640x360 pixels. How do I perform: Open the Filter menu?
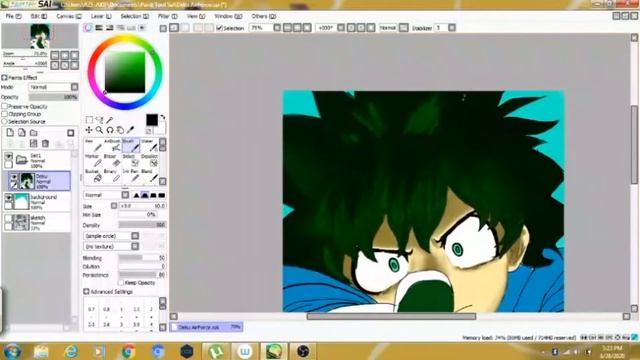[167, 16]
